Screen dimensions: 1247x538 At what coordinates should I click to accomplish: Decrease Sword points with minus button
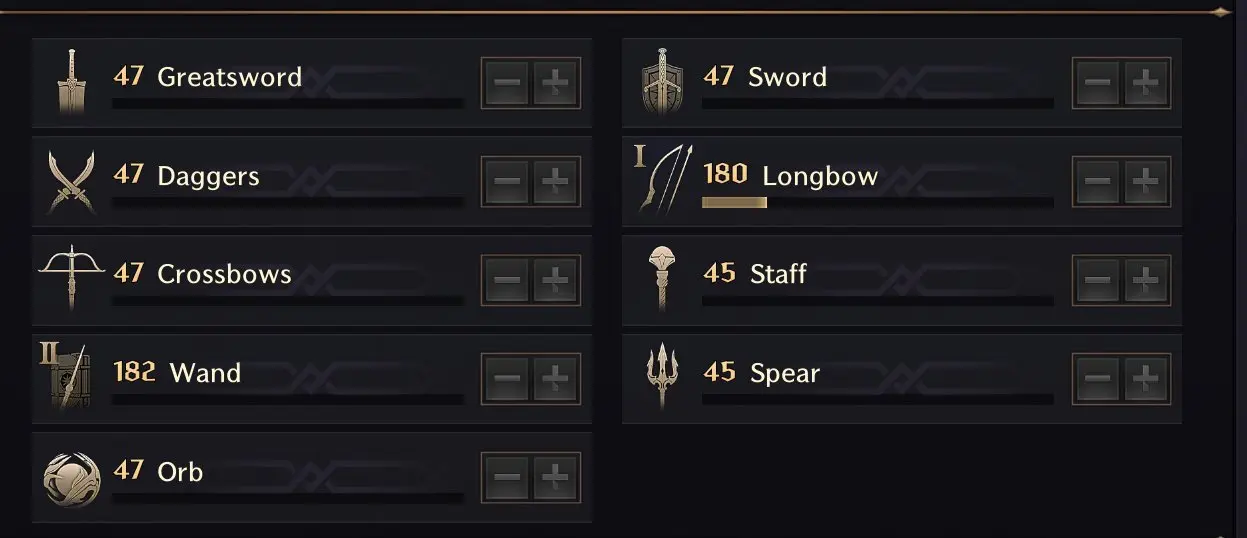tap(1097, 82)
